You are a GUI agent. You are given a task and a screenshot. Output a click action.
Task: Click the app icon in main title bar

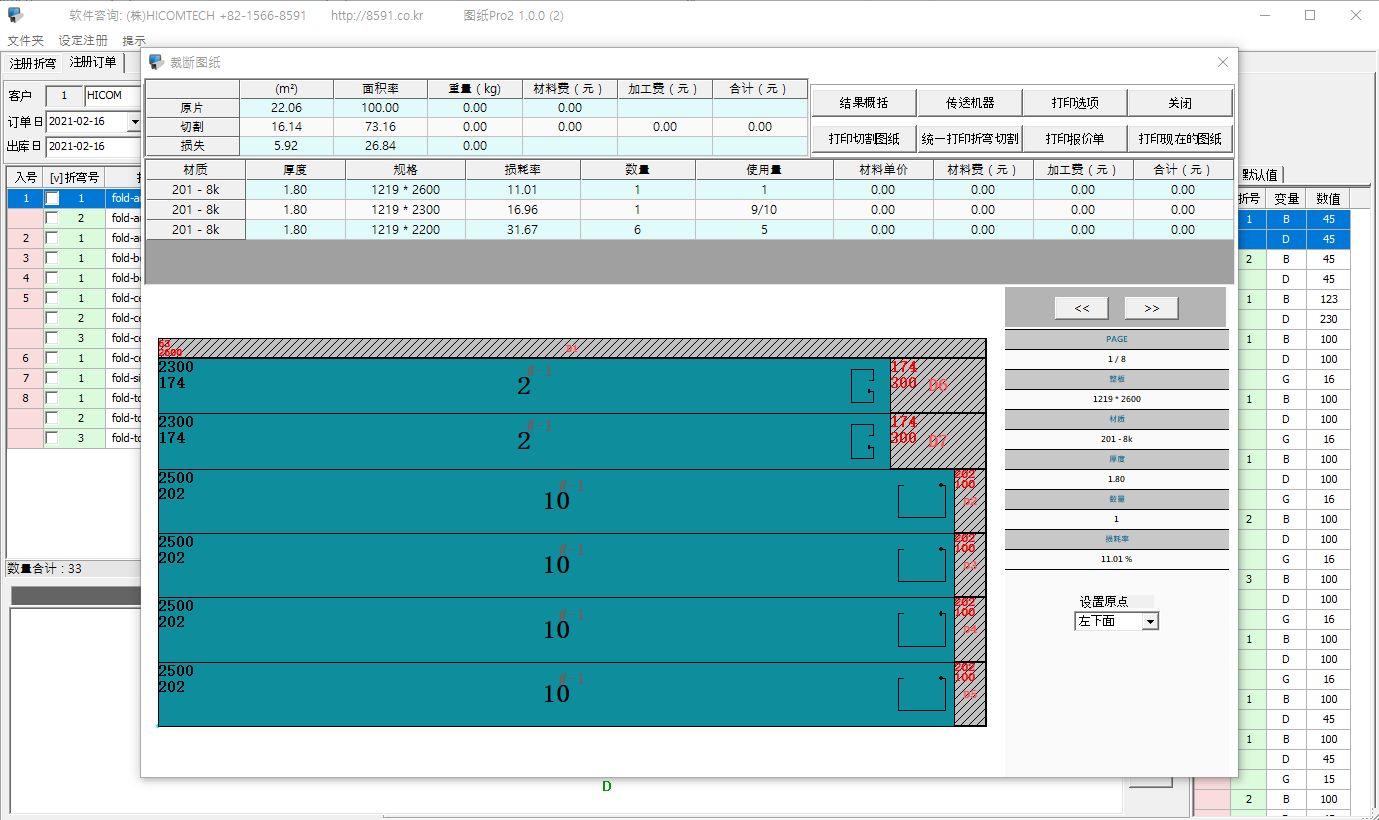tap(15, 15)
